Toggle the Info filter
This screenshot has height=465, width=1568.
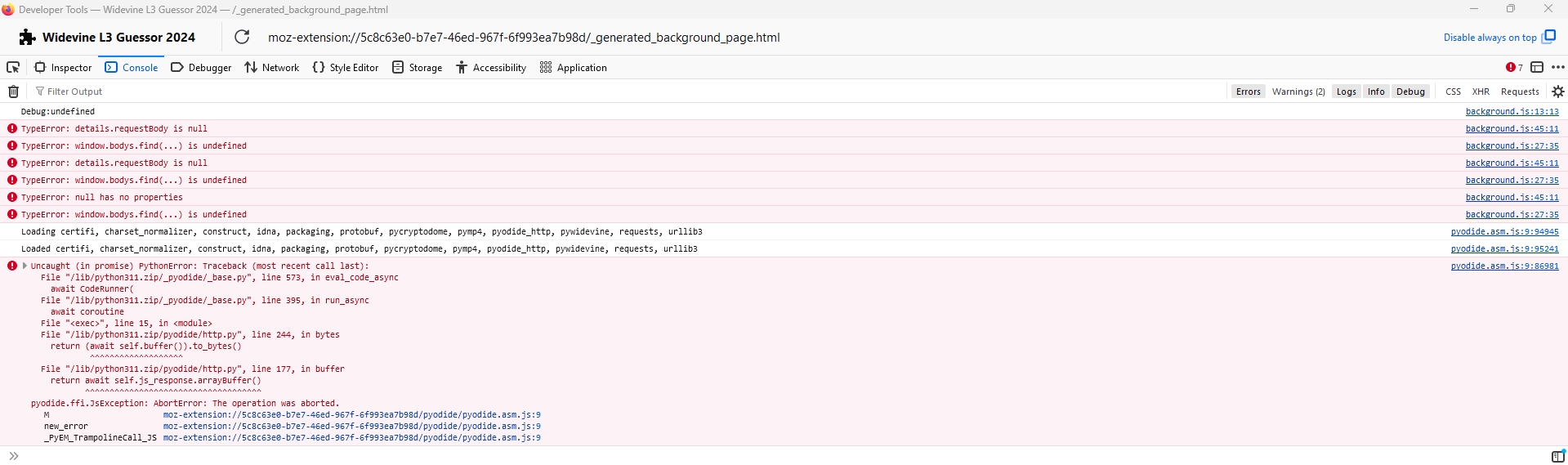point(1376,92)
